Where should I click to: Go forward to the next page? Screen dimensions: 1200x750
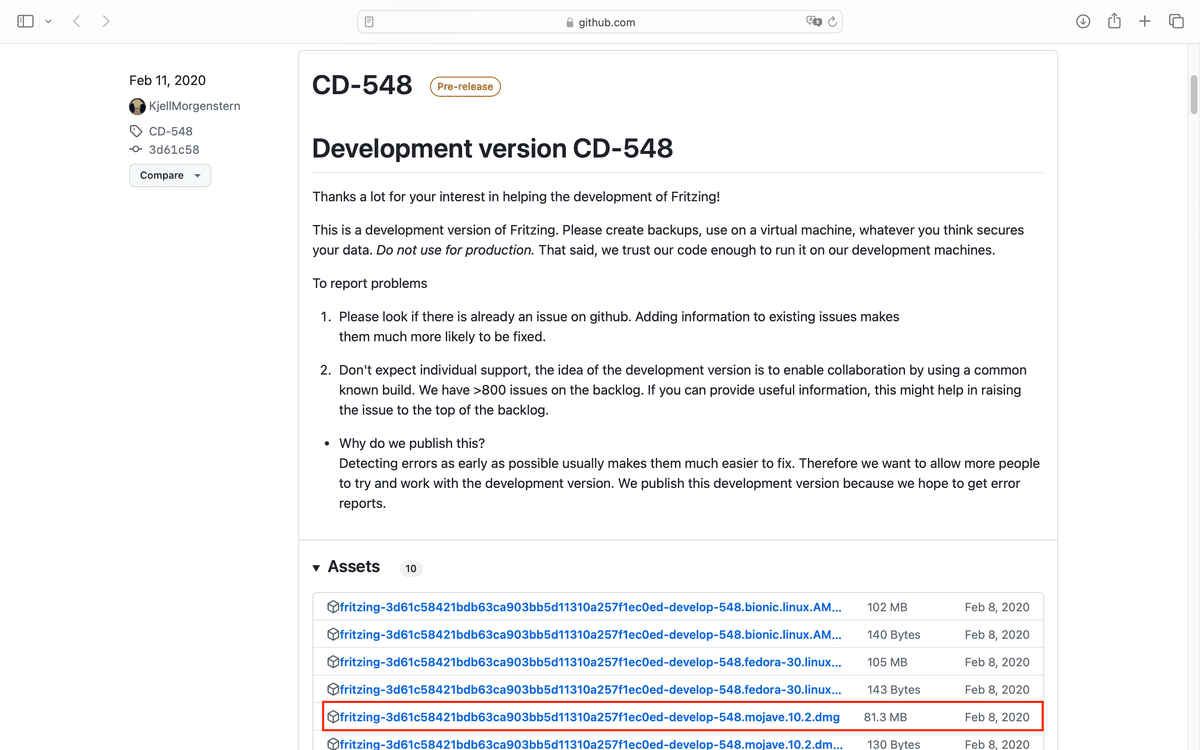click(106, 21)
